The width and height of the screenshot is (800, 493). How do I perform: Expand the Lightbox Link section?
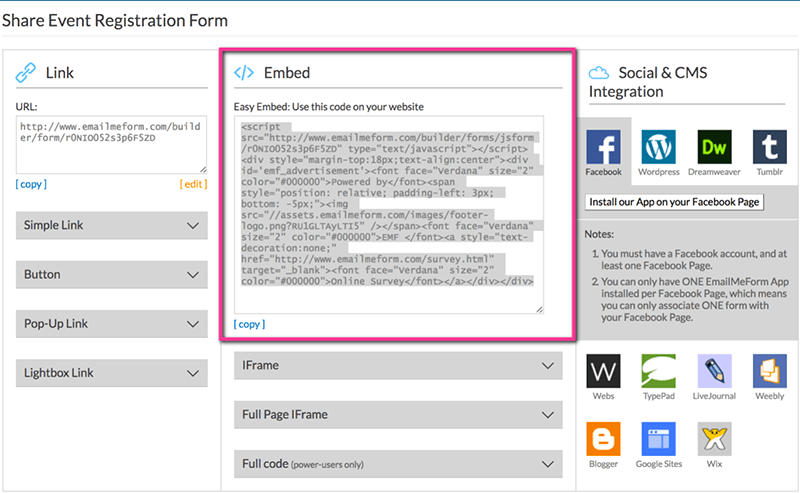coord(112,373)
